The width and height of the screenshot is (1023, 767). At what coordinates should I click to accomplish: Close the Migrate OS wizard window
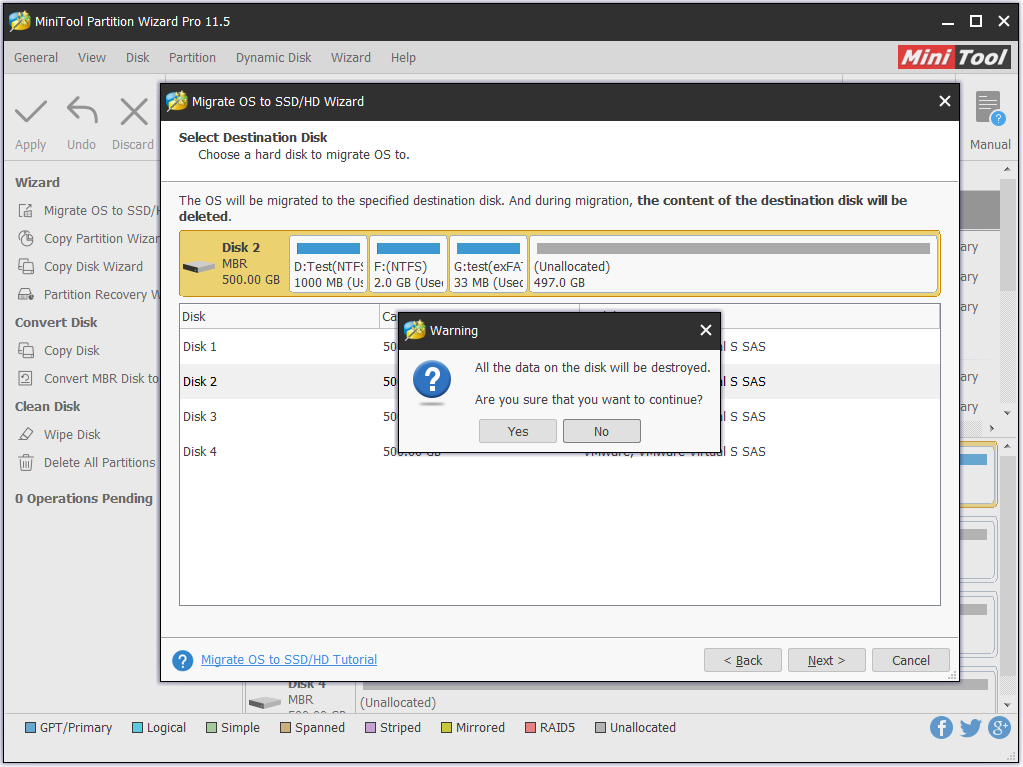pyautogui.click(x=944, y=101)
